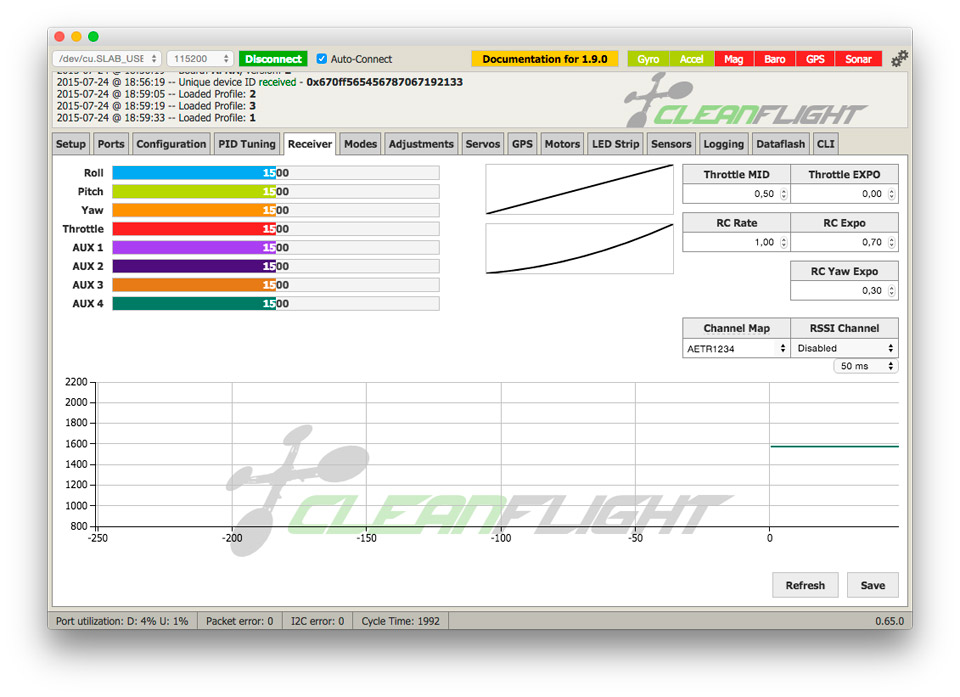The height and width of the screenshot is (697, 960).
Task: Open the CLI tab
Action: click(825, 144)
